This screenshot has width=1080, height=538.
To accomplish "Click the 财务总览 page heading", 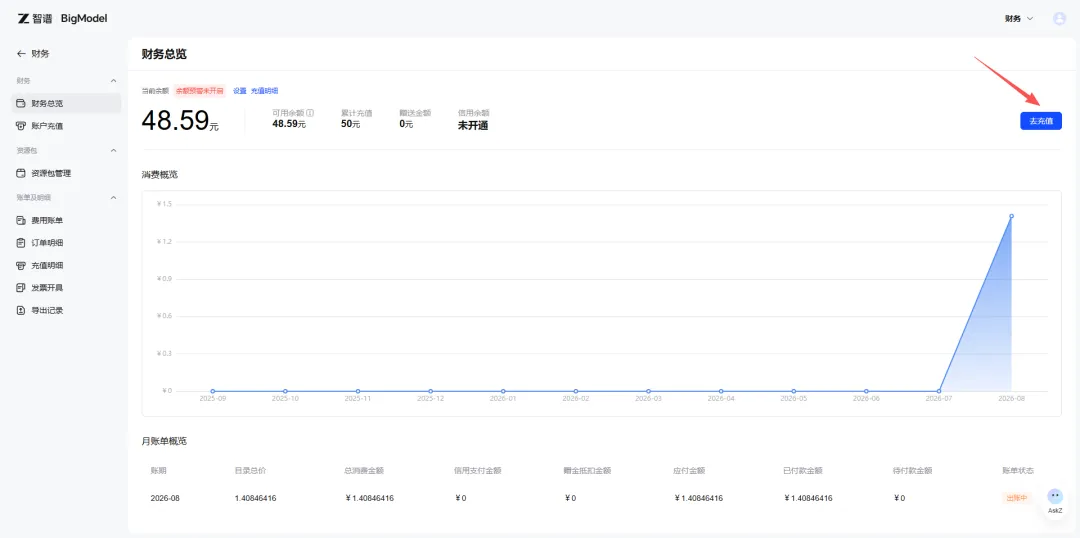I will [164, 54].
